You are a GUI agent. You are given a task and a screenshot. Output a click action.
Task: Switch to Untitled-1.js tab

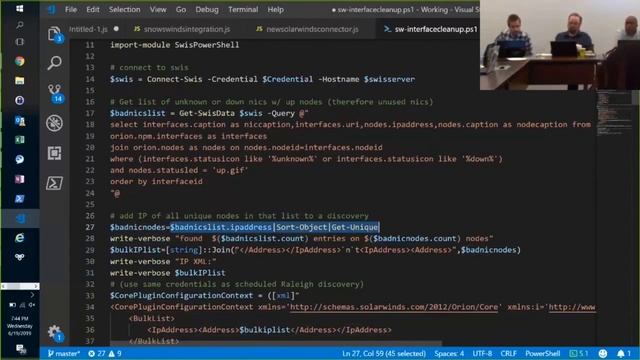tap(88, 29)
